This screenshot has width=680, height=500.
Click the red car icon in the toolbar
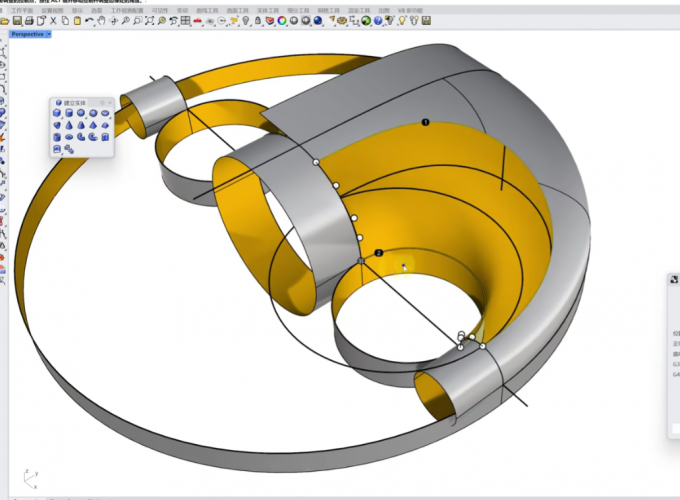[x=198, y=21]
